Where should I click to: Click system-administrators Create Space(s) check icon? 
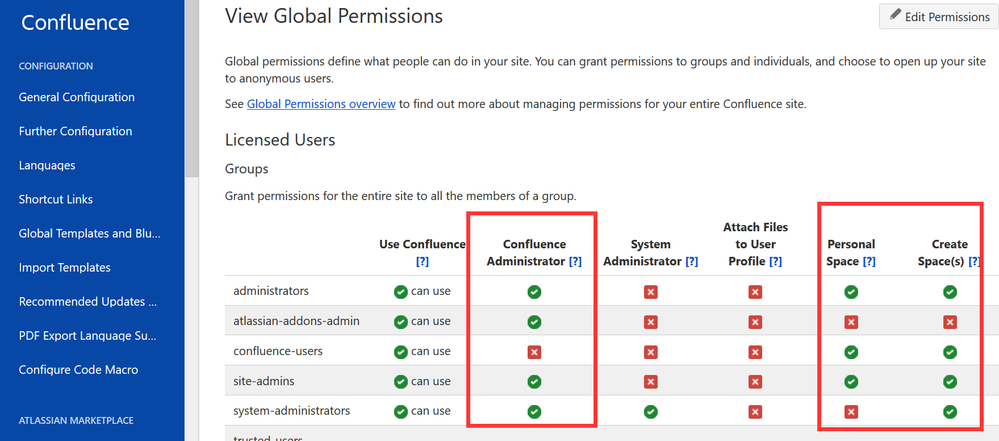point(950,412)
